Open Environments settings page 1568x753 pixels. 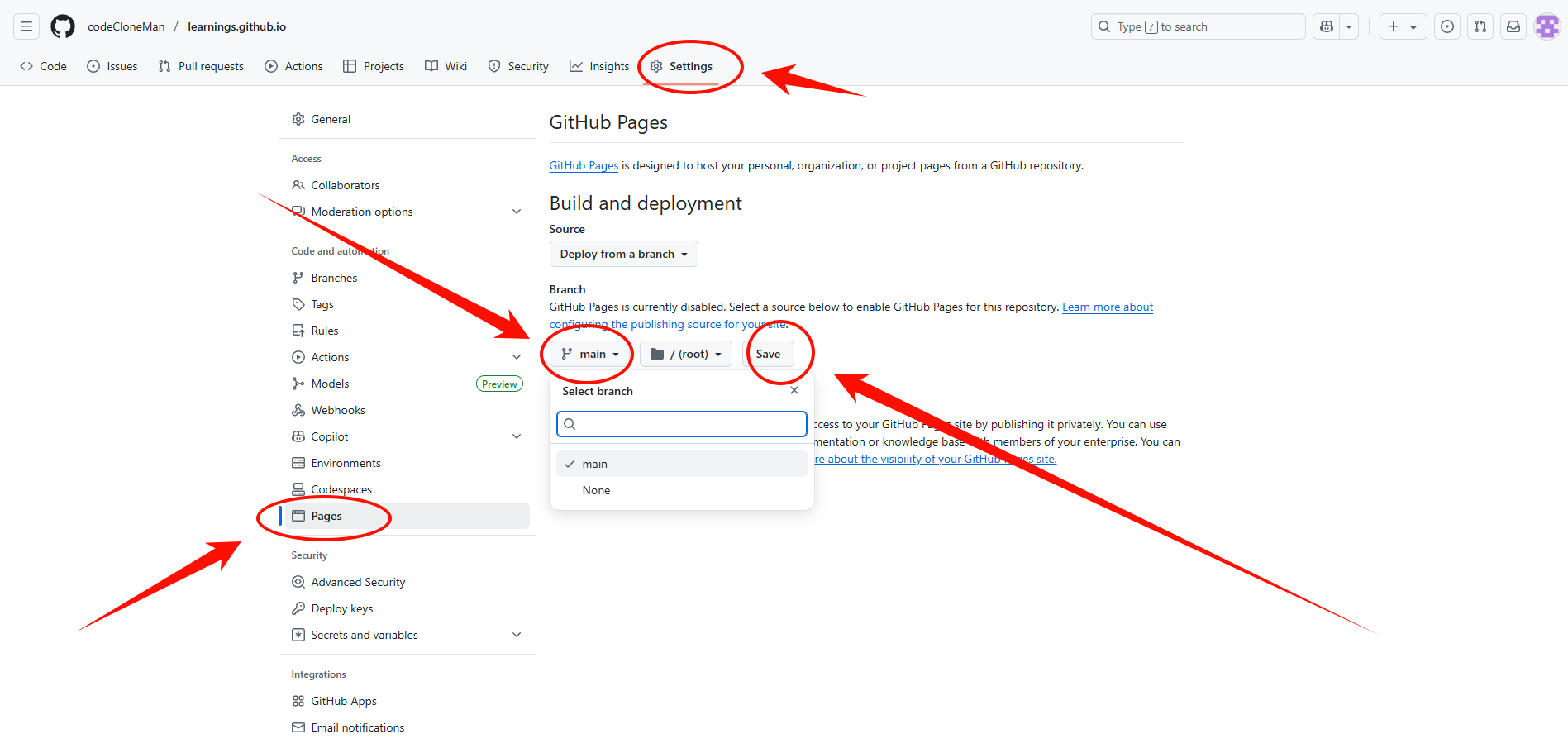click(x=407, y=463)
